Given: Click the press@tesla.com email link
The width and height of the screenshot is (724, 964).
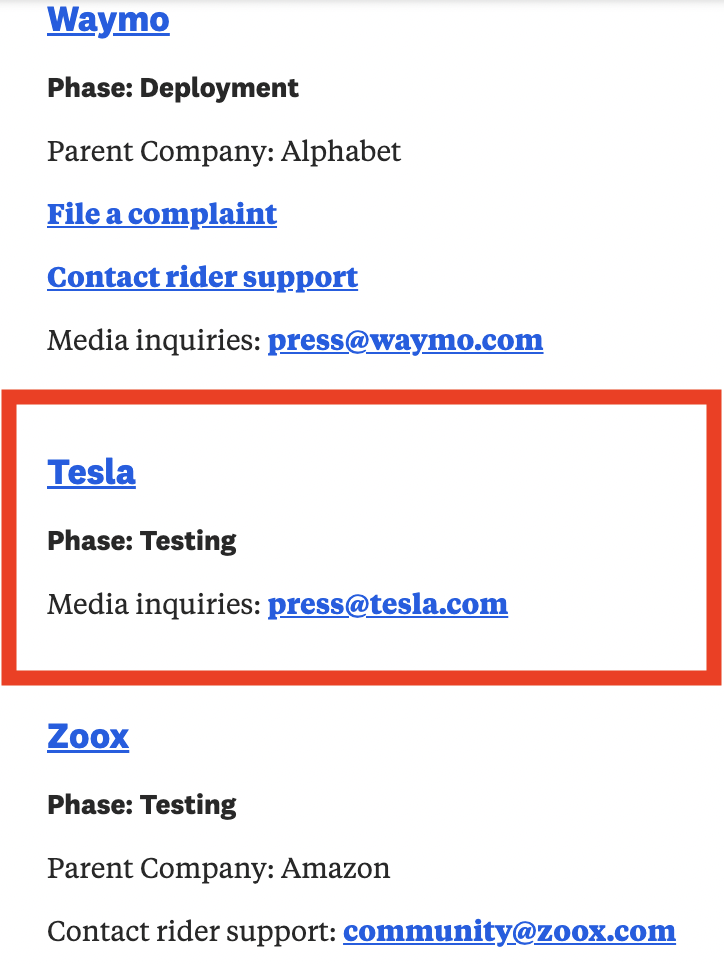Looking at the screenshot, I should tap(387, 604).
